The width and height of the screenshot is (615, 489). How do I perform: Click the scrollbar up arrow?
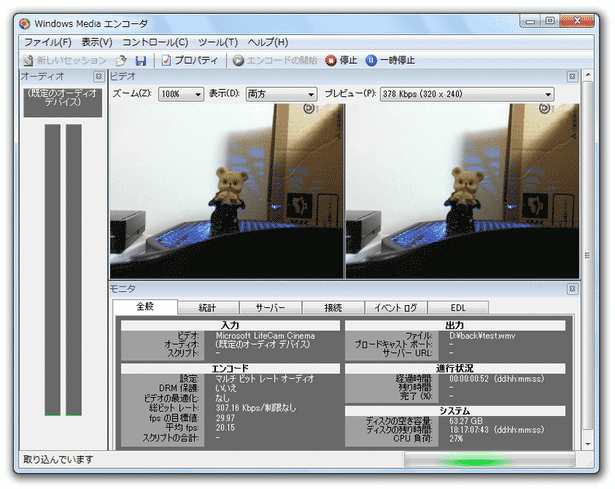pyautogui.click(x=588, y=75)
